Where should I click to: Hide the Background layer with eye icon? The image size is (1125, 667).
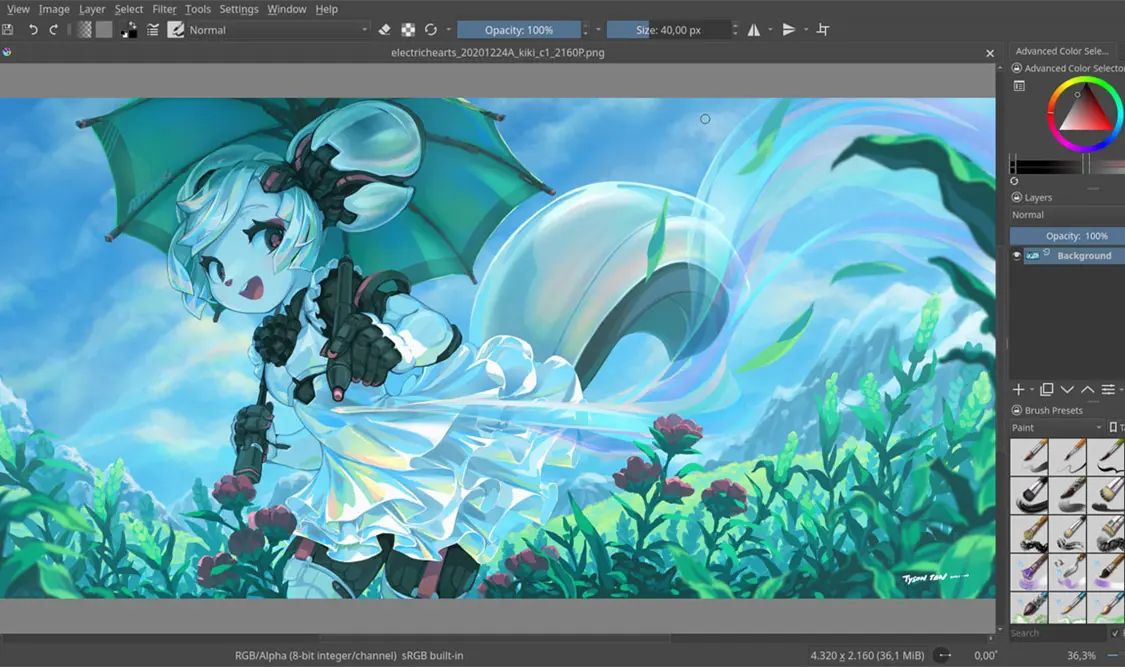coord(1017,256)
